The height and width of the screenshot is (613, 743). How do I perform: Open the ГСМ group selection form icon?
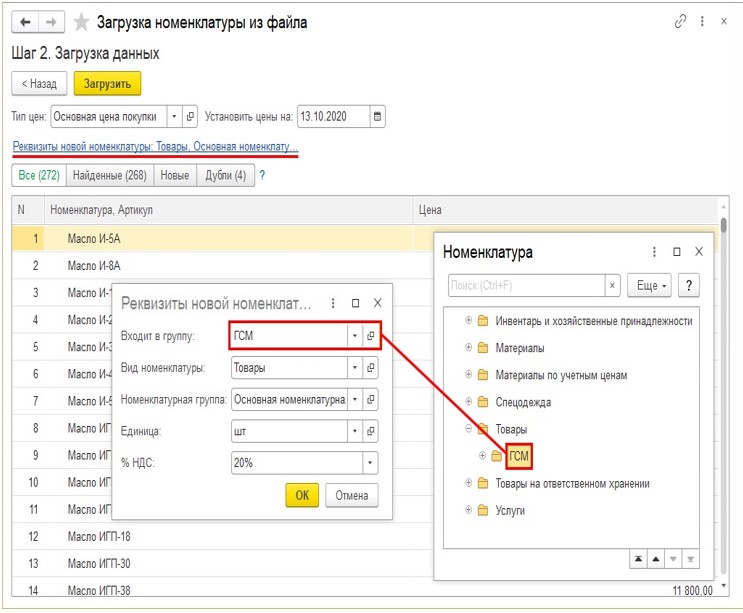point(370,336)
